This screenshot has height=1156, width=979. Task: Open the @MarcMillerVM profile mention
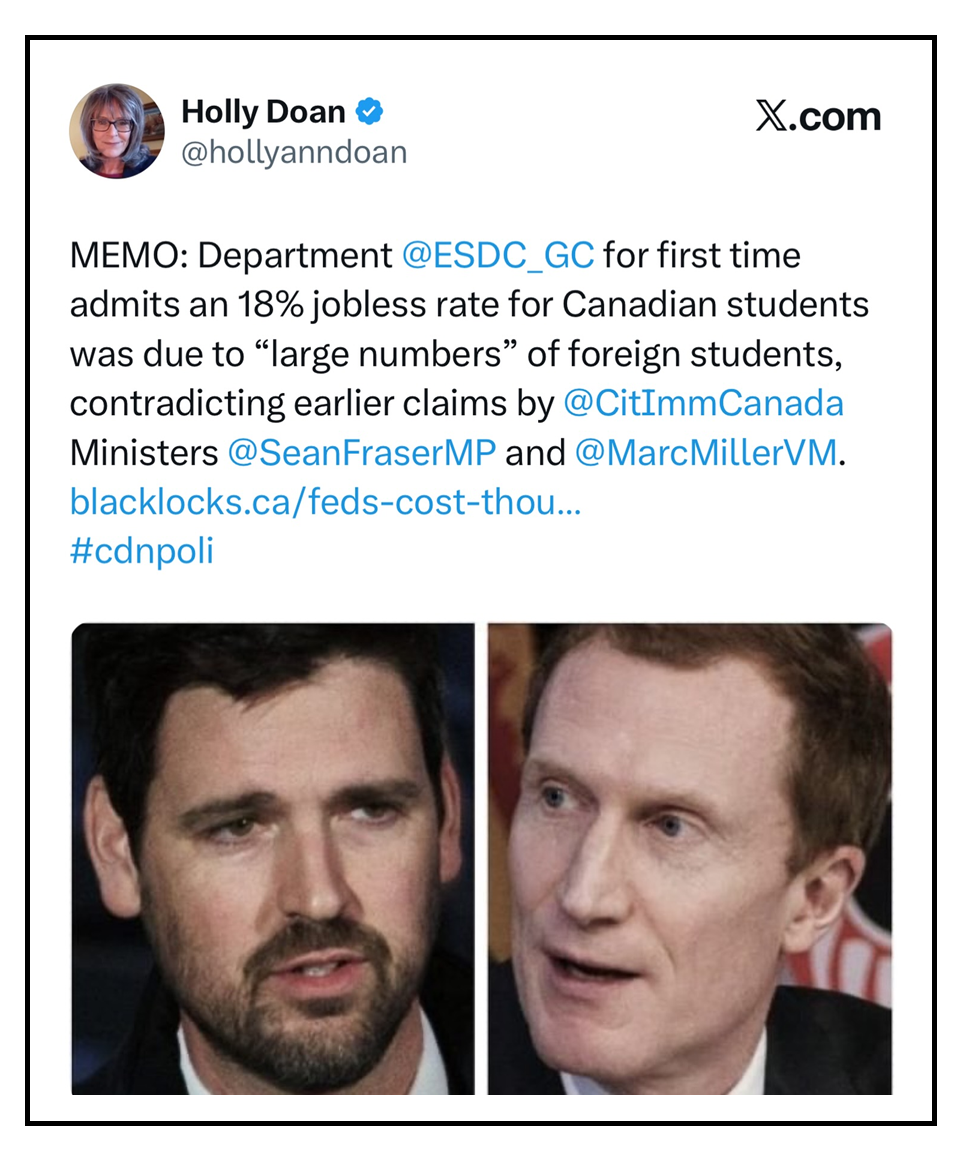705,452
